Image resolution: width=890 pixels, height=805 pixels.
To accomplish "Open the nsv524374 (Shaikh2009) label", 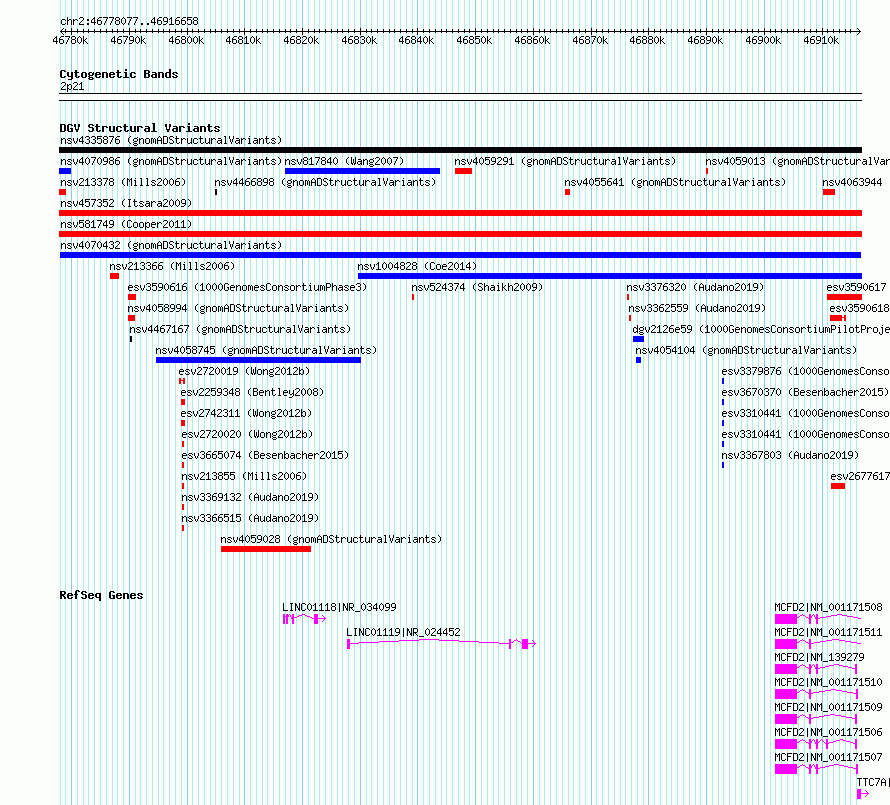I will 477,287.
